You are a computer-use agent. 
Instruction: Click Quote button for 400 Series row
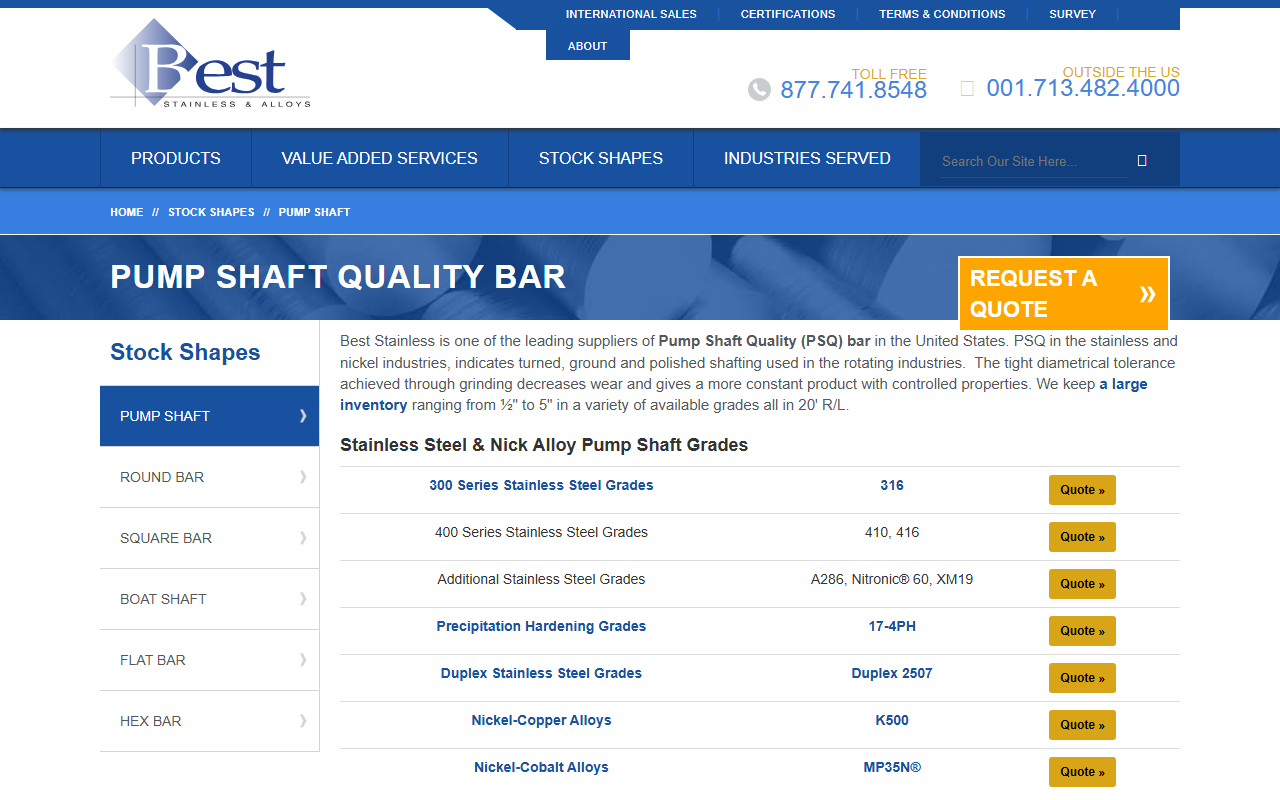pos(1082,537)
